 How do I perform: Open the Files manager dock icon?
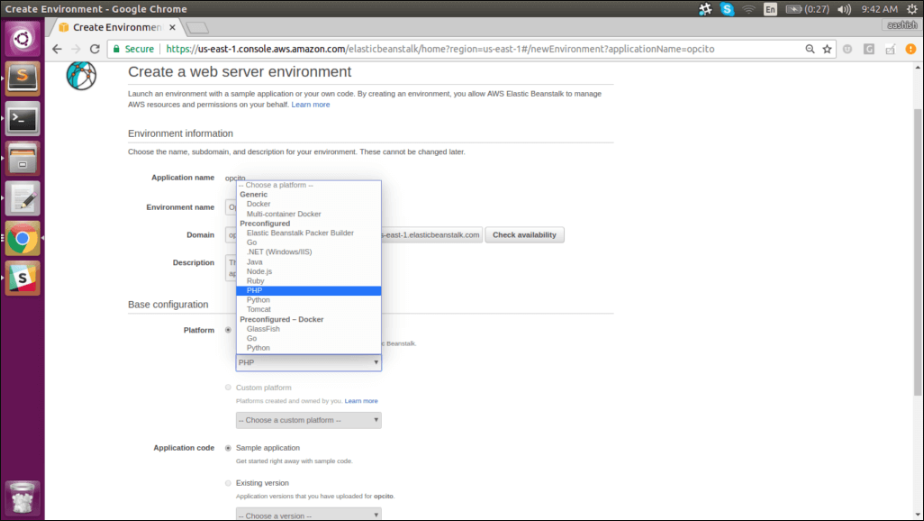22,159
